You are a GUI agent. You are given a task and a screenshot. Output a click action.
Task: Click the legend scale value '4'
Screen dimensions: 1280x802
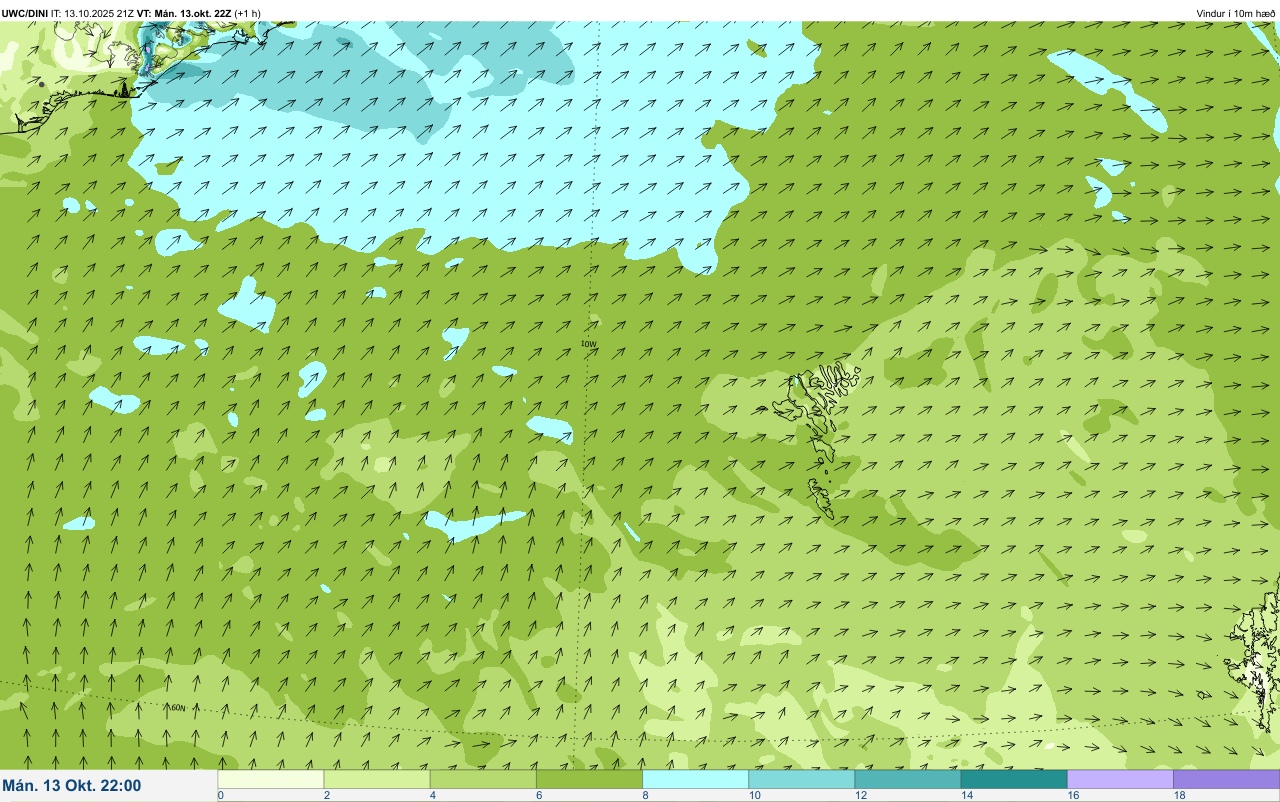(433, 795)
